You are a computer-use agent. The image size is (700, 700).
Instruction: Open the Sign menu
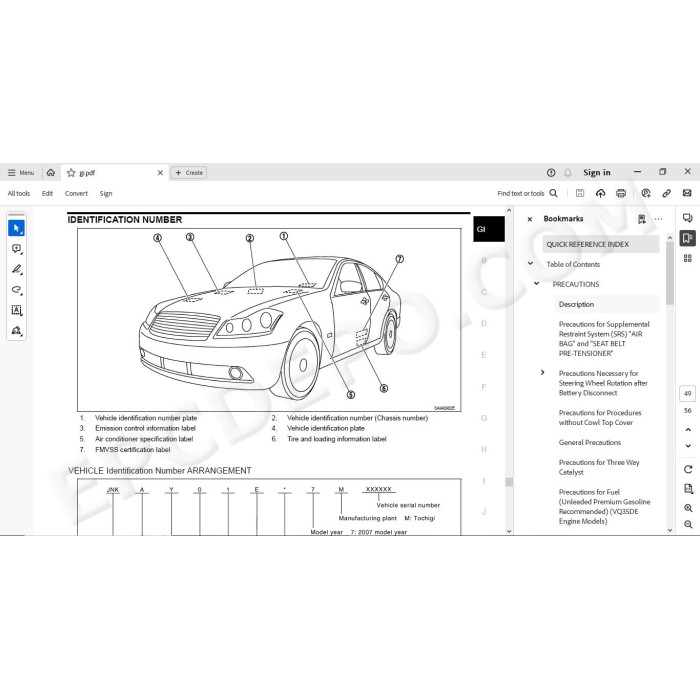pyautogui.click(x=106, y=193)
